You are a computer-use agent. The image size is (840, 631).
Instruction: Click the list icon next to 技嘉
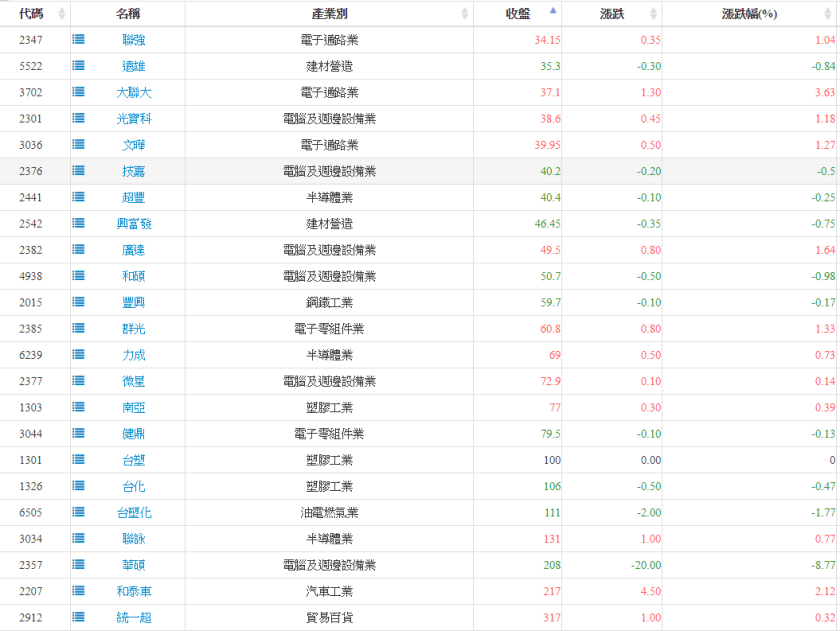(x=79, y=171)
